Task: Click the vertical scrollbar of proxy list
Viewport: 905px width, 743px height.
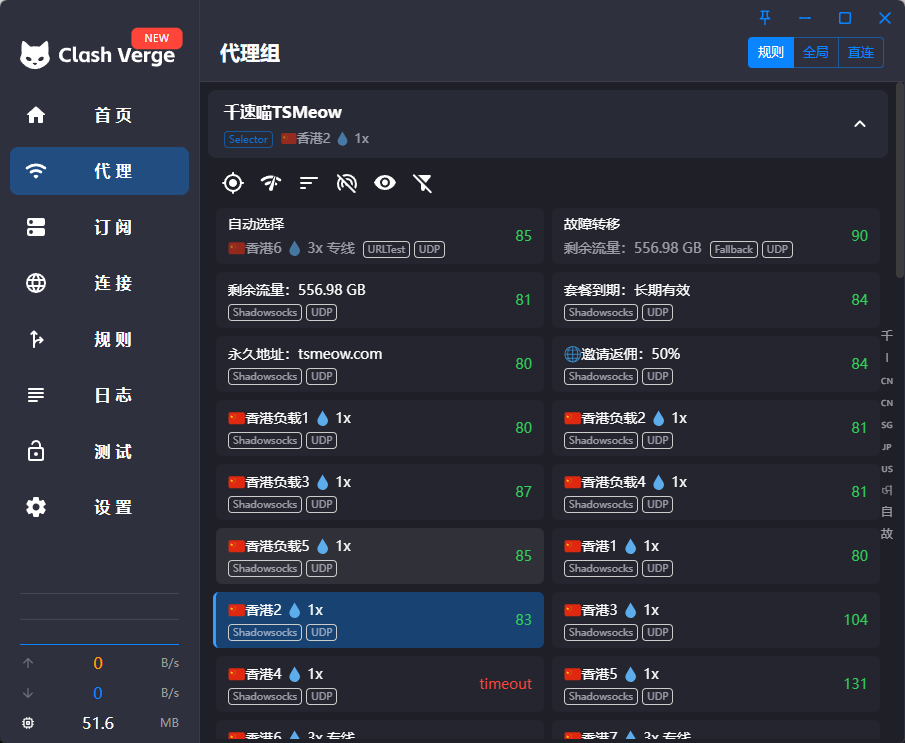Action: (x=900, y=179)
